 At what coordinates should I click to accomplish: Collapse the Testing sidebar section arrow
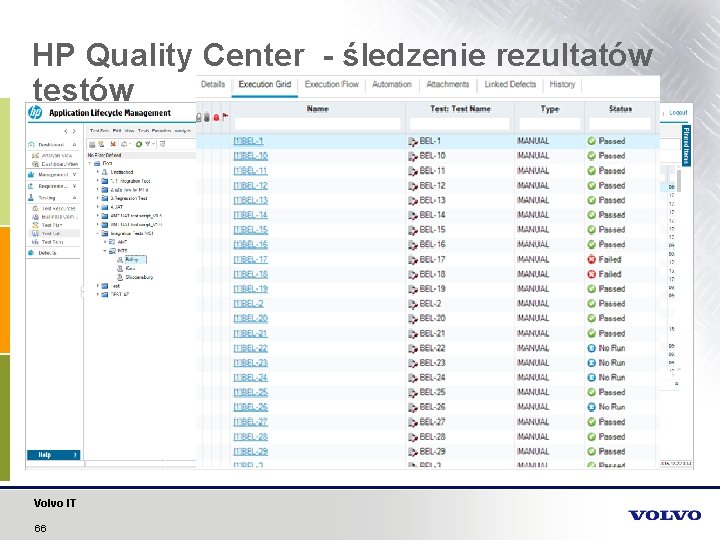74,198
